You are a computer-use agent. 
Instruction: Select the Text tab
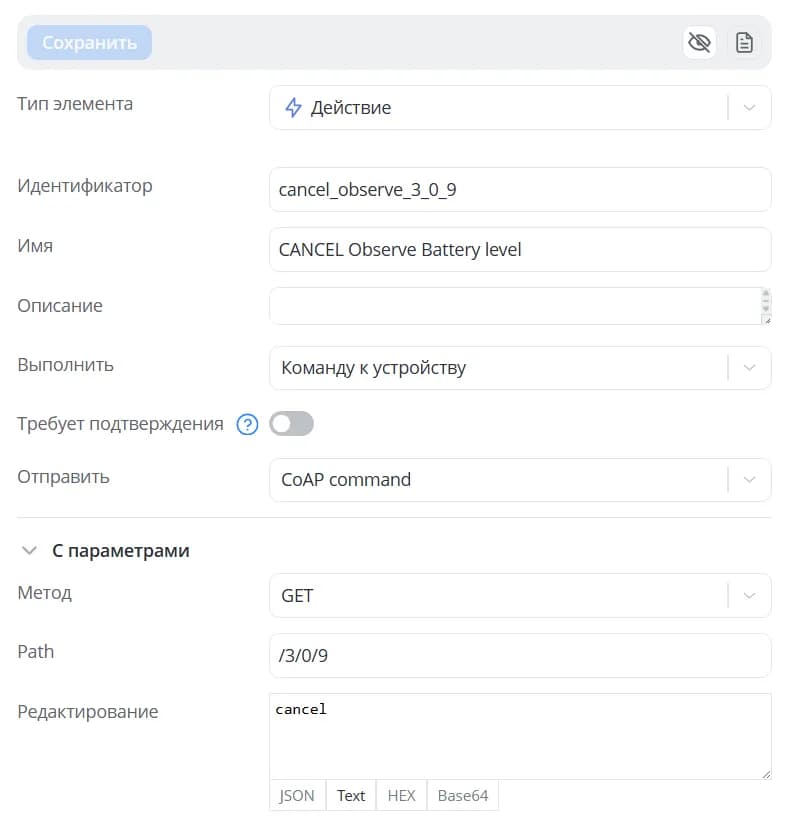point(351,795)
